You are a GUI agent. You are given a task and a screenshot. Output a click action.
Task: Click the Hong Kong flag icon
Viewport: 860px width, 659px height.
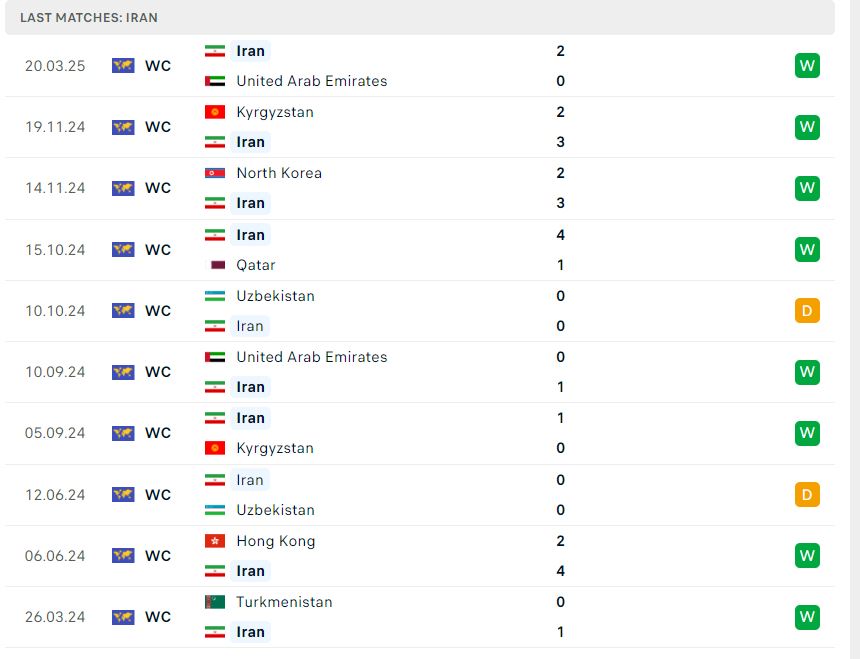[x=215, y=541]
